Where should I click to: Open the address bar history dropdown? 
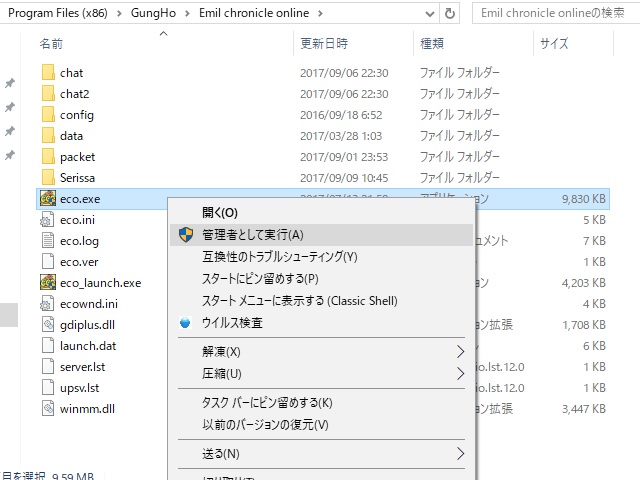429,14
